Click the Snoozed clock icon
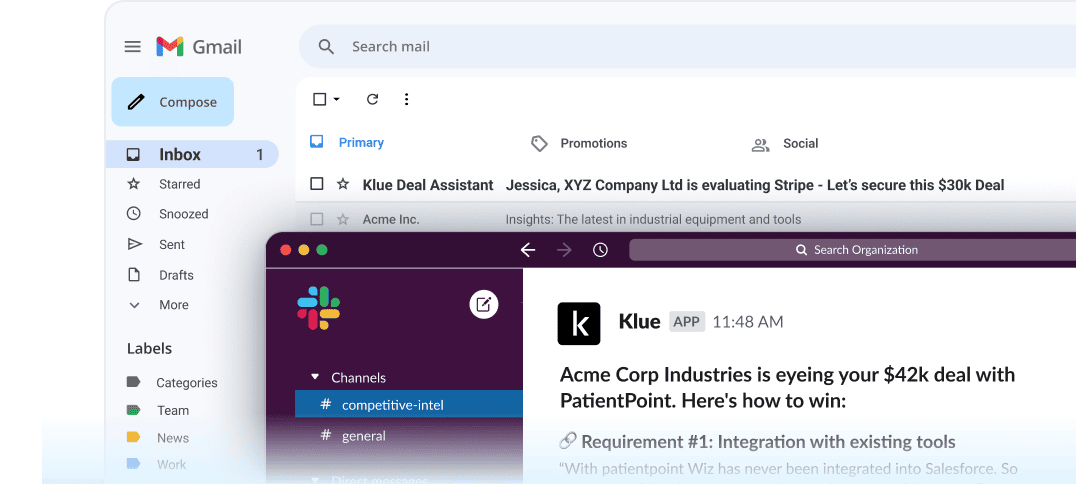Viewport: 1076px width, 484px height. tap(134, 214)
